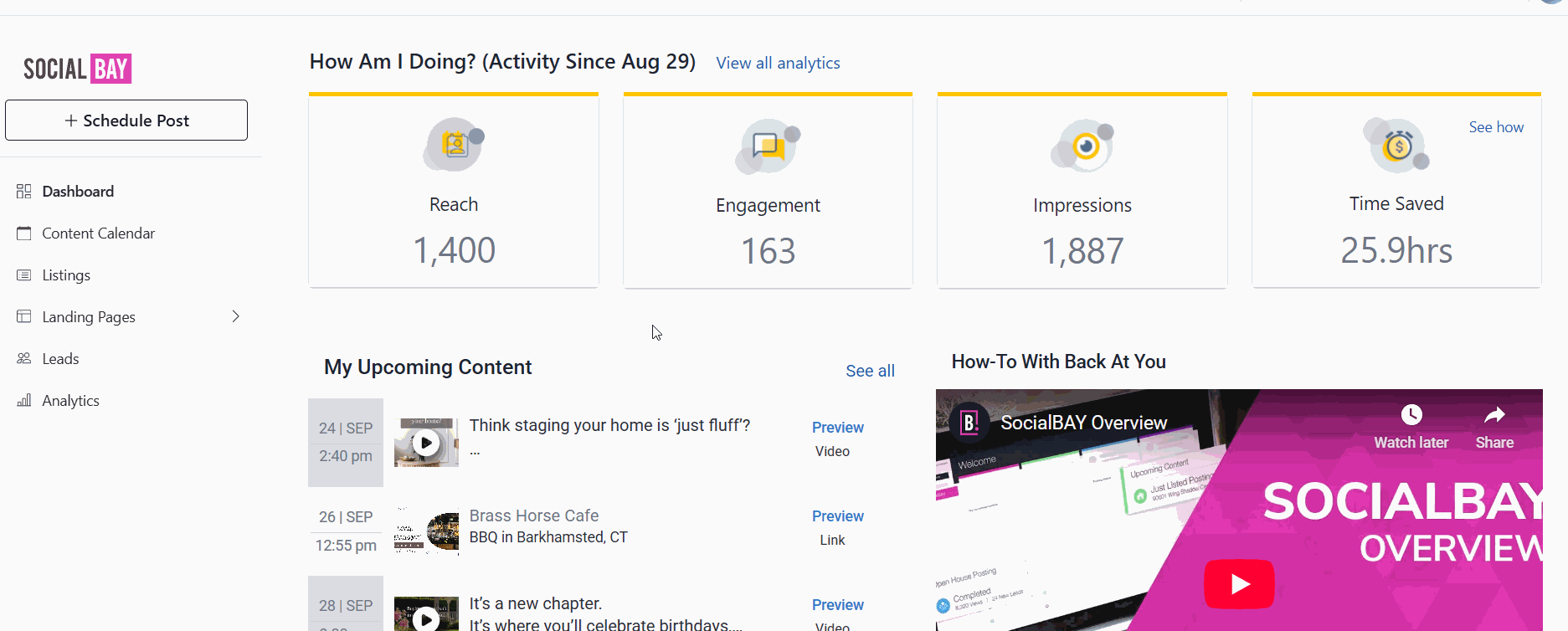Screen dimensions: 1568x631
Task: Click the See how link
Action: tap(1496, 127)
